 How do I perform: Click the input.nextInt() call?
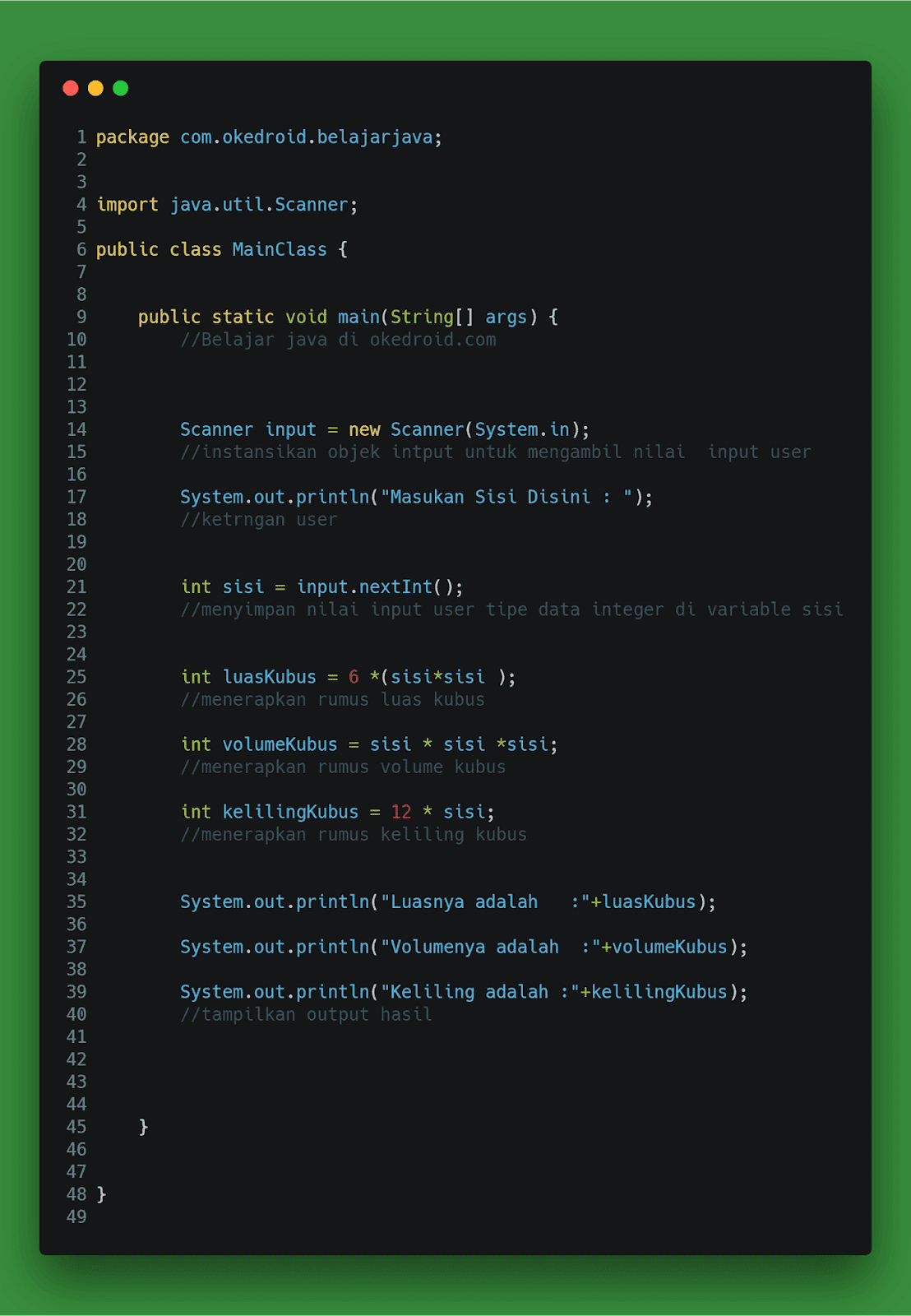pyautogui.click(x=375, y=587)
